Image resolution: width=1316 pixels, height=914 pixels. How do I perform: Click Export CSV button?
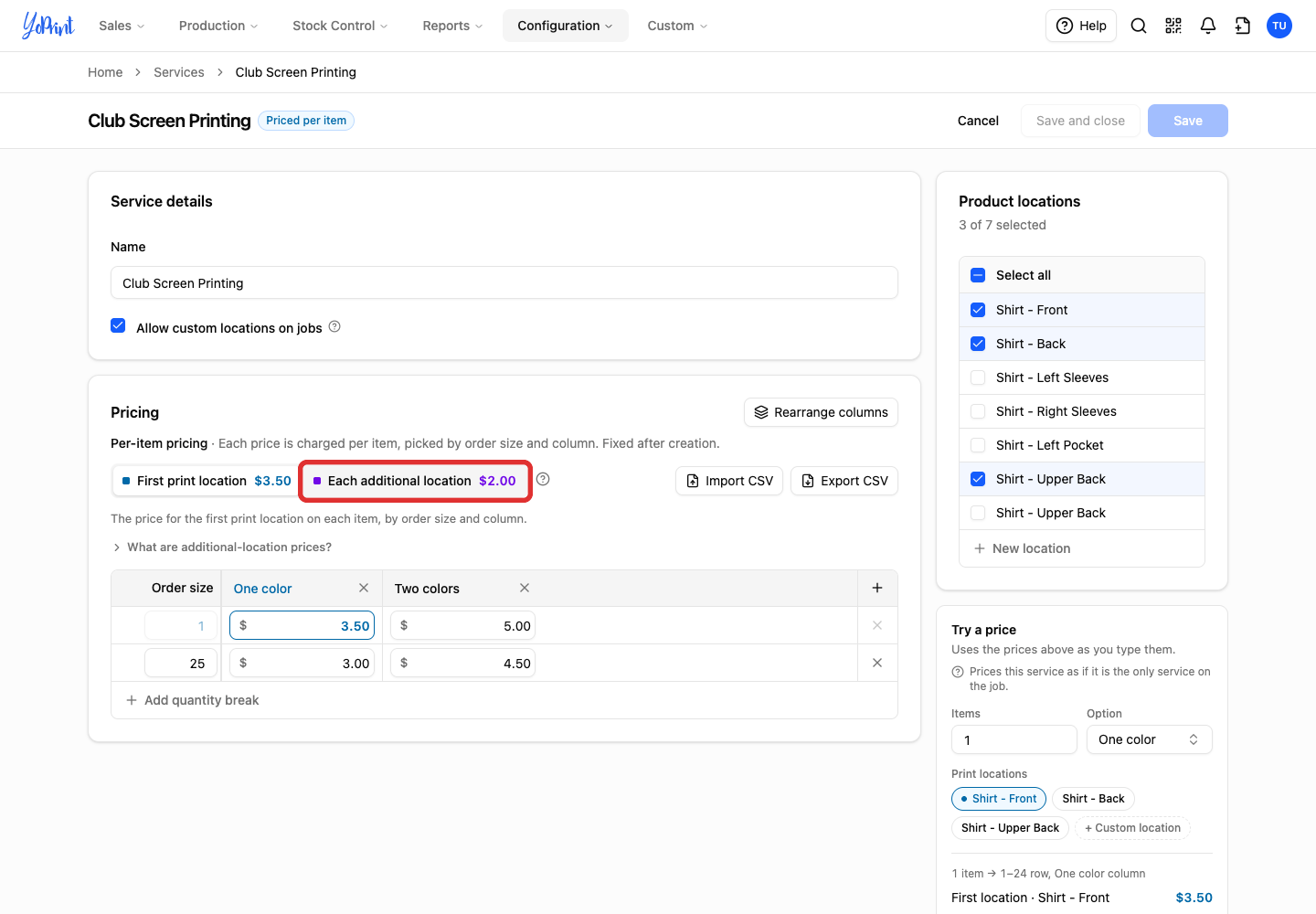pos(844,481)
